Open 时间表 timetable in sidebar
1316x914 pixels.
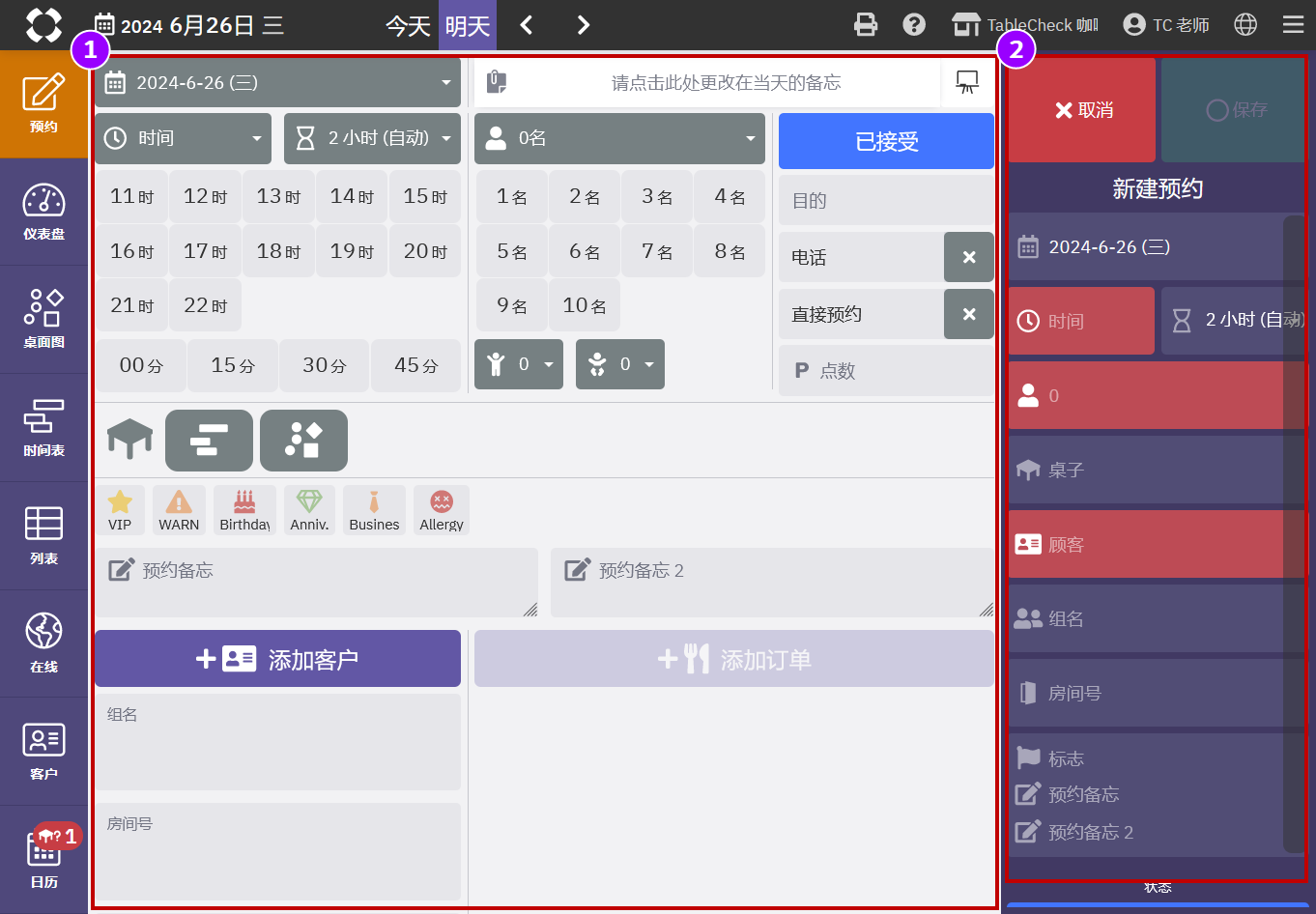pos(43,428)
